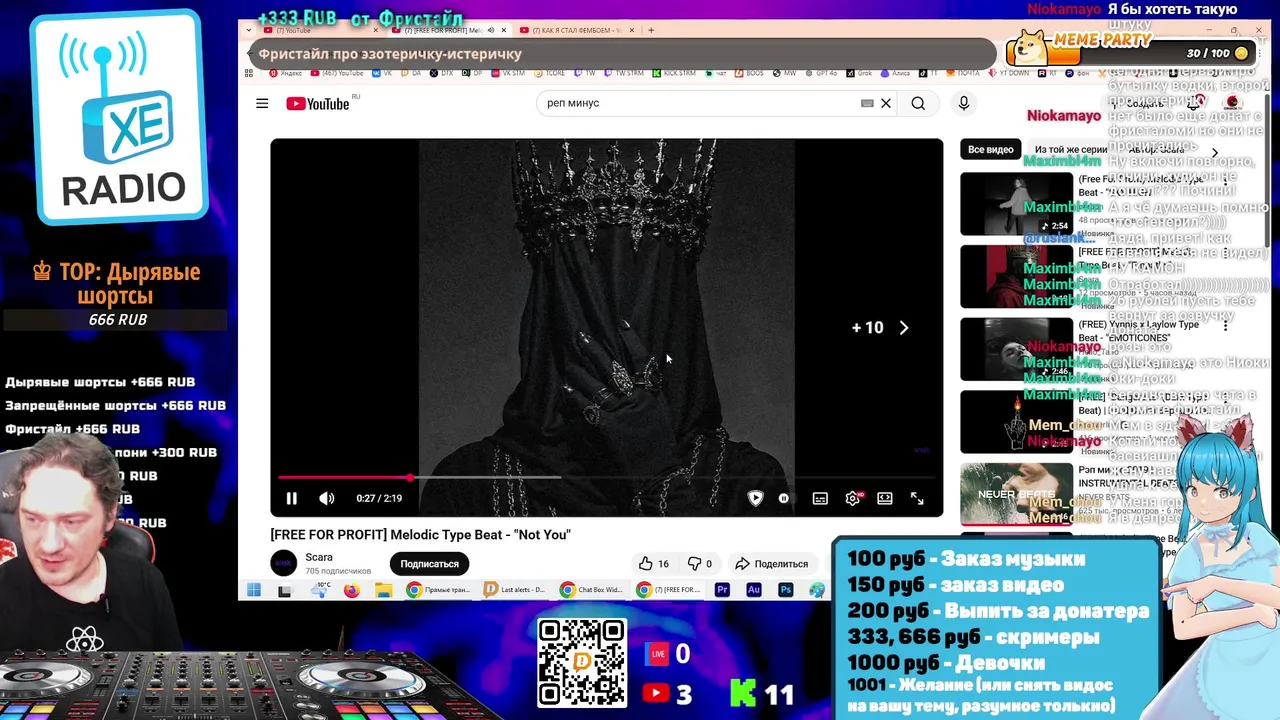Open the ПОЧТА bookmark
Screen dimensions: 1280x720
coord(963,73)
